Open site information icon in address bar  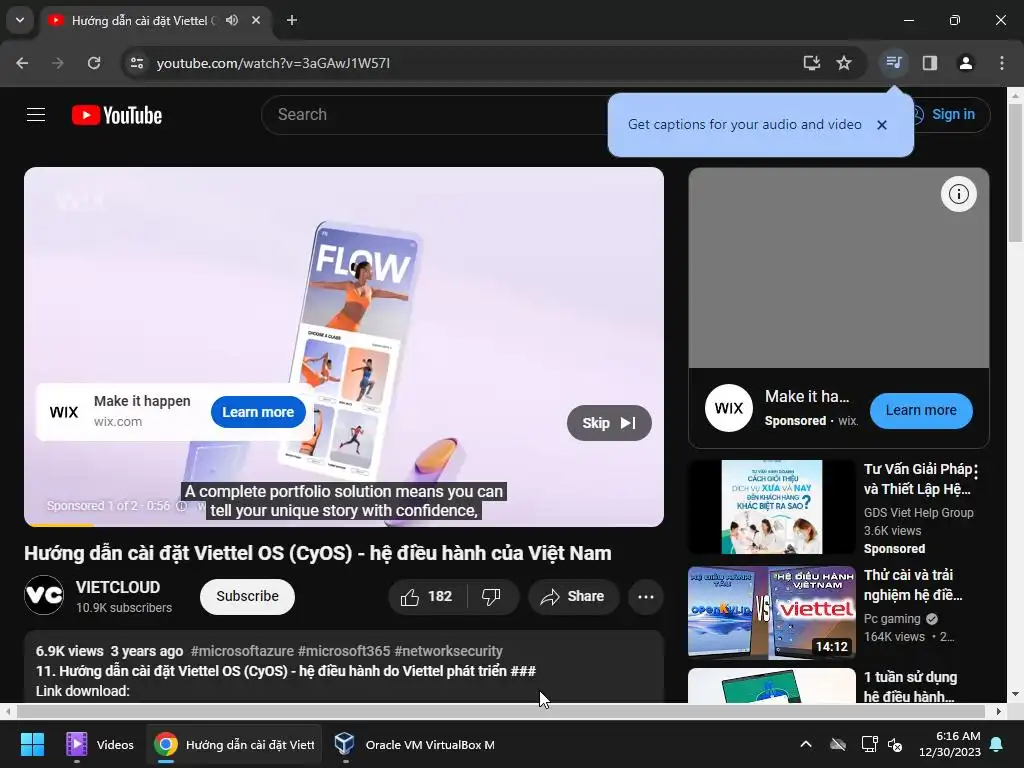pyautogui.click(x=136, y=63)
